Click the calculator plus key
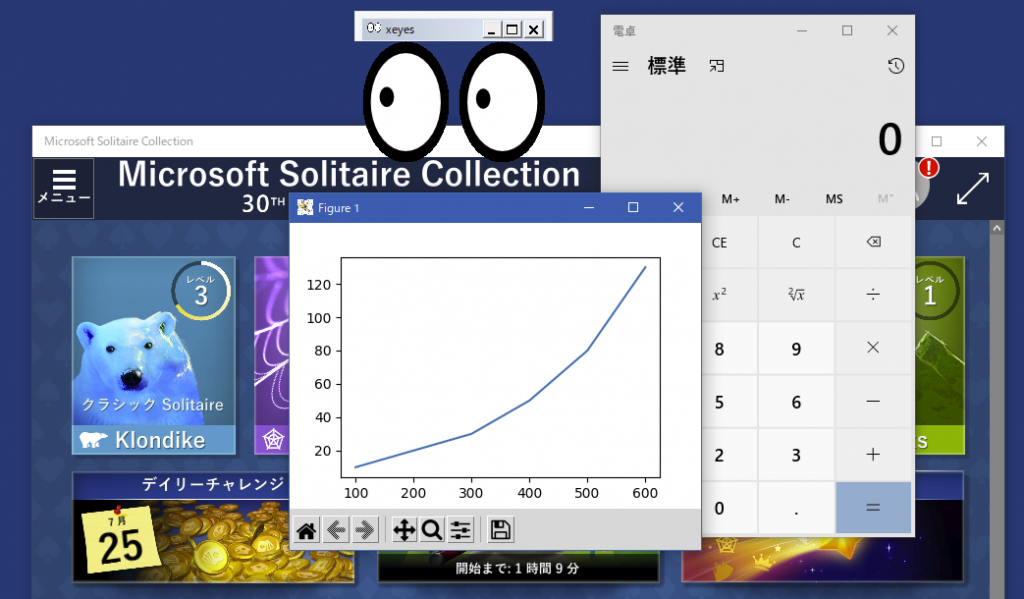The width and height of the screenshot is (1024, 599). click(x=873, y=455)
